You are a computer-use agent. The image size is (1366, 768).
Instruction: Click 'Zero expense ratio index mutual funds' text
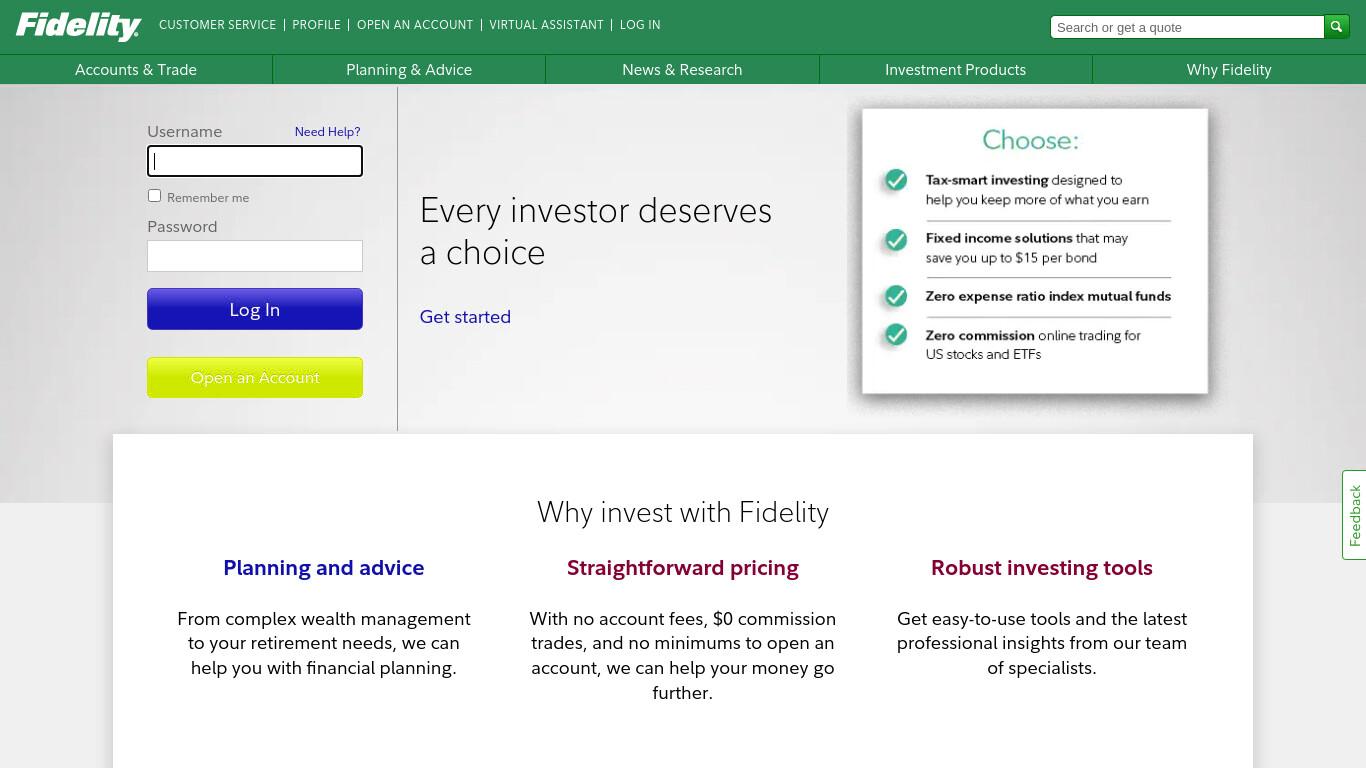1048,296
